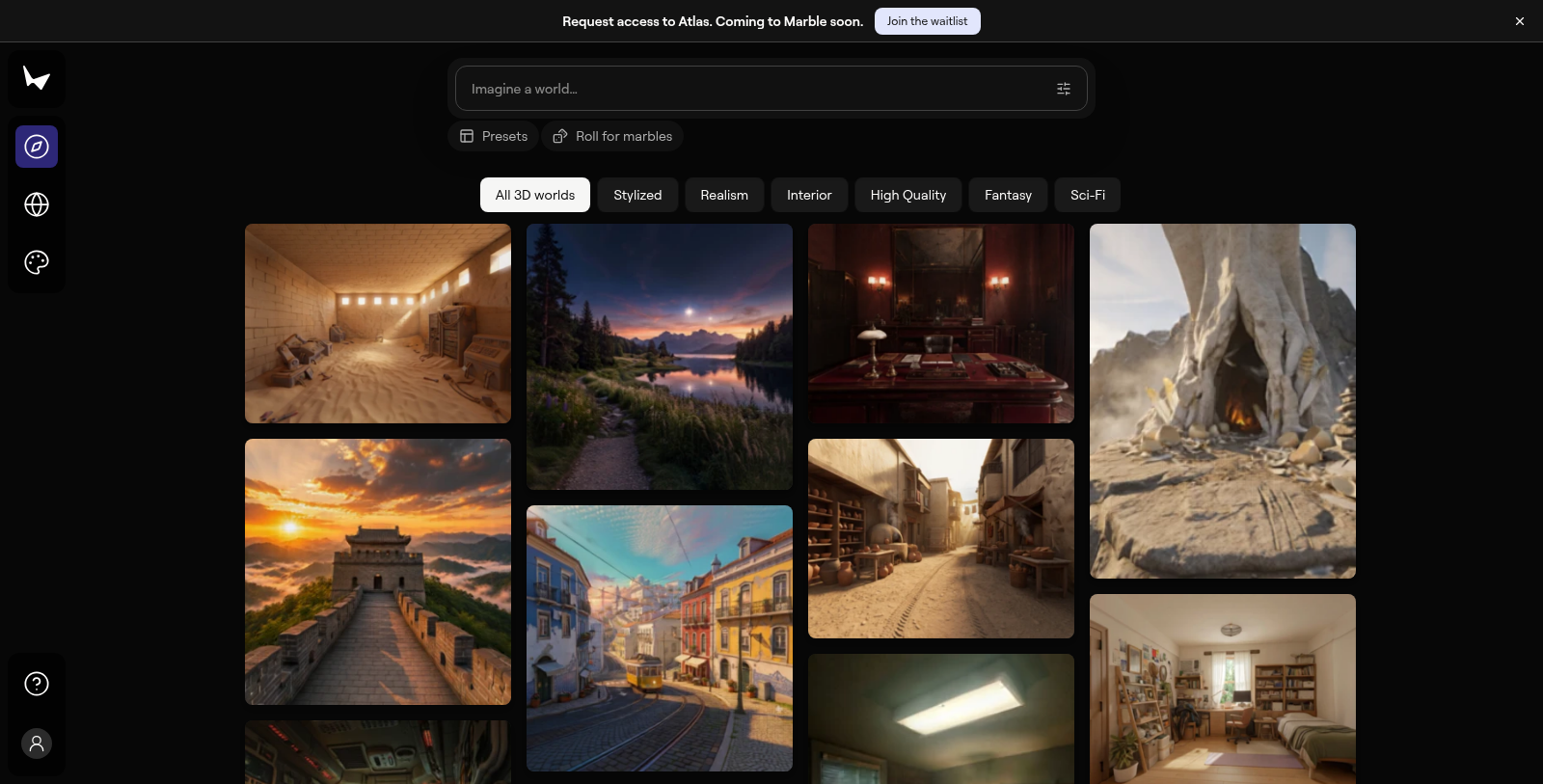This screenshot has width=1543, height=784.
Task: Click Join the waitlist button
Action: [x=927, y=21]
